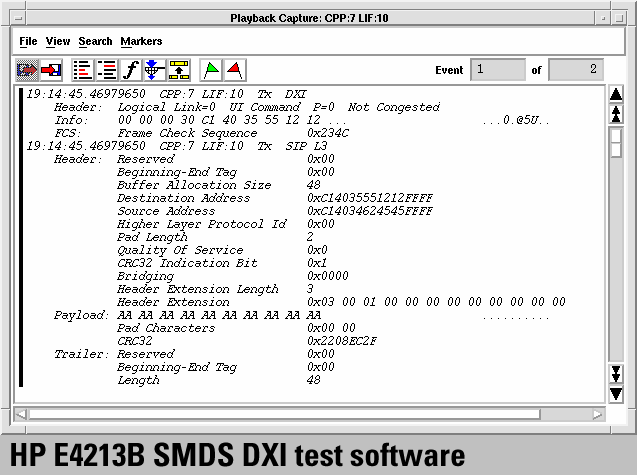Viewport: 637px width, 475px height.
Task: Click the Bridging 0x0000 row
Action: pyautogui.click(x=232, y=276)
